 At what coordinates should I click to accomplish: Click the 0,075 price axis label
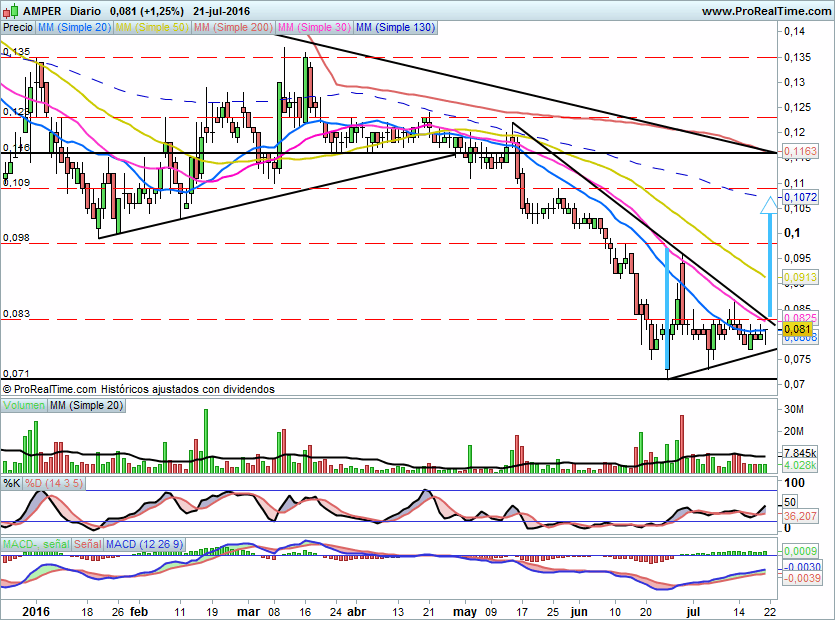pos(798,360)
